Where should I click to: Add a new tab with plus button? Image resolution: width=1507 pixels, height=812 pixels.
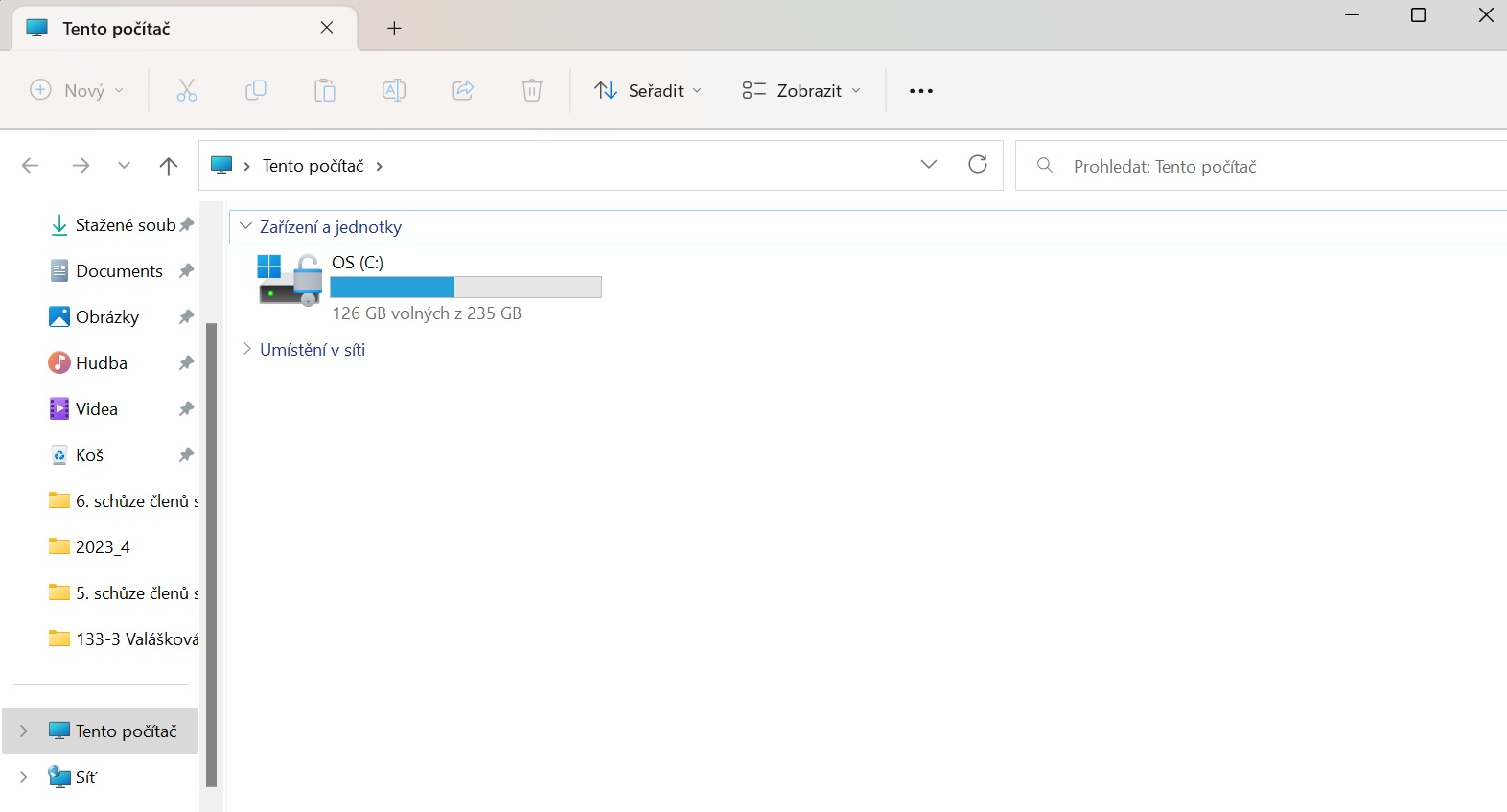point(394,28)
